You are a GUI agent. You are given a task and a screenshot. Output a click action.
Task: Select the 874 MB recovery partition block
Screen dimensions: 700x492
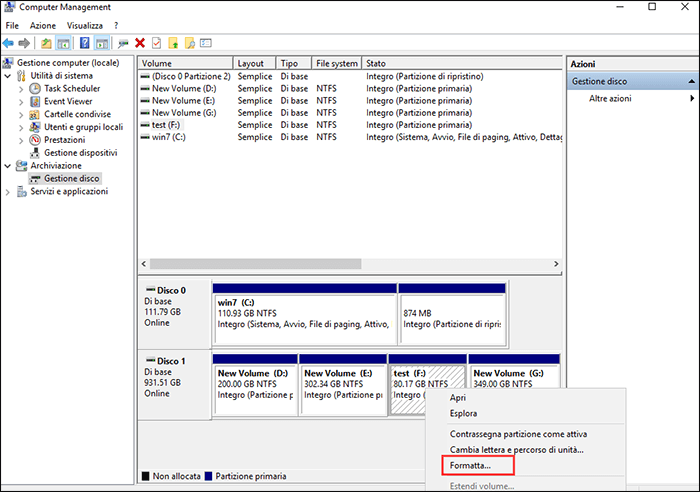pyautogui.click(x=452, y=314)
